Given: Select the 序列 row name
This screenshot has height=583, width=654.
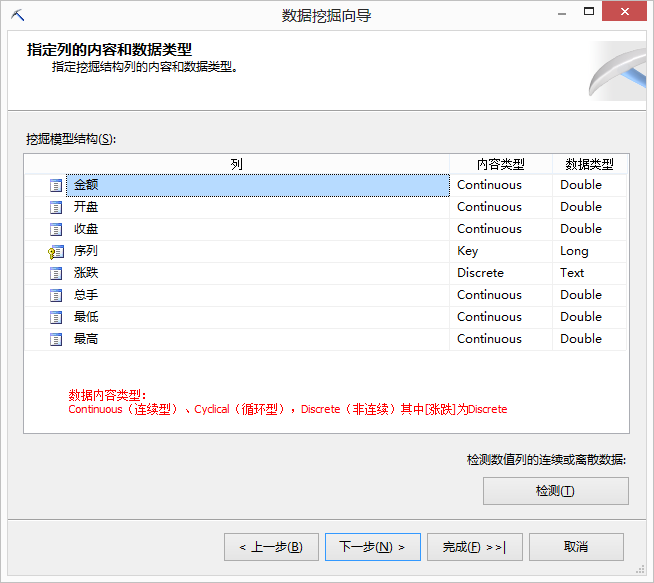Looking at the screenshot, I should pyautogui.click(x=258, y=251).
